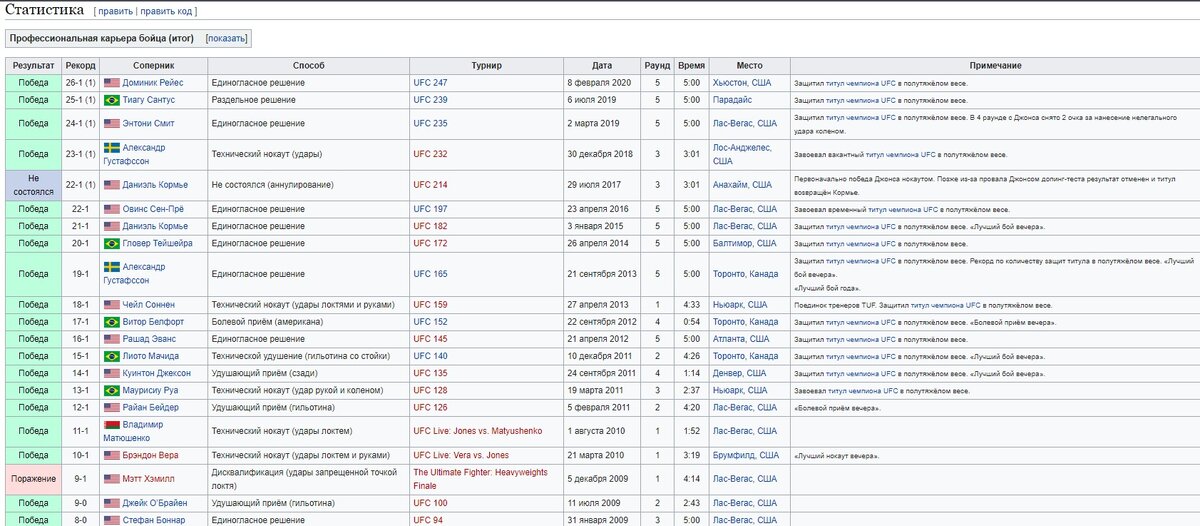Click Sweden flag in the UFC 165 row

pos(112,267)
